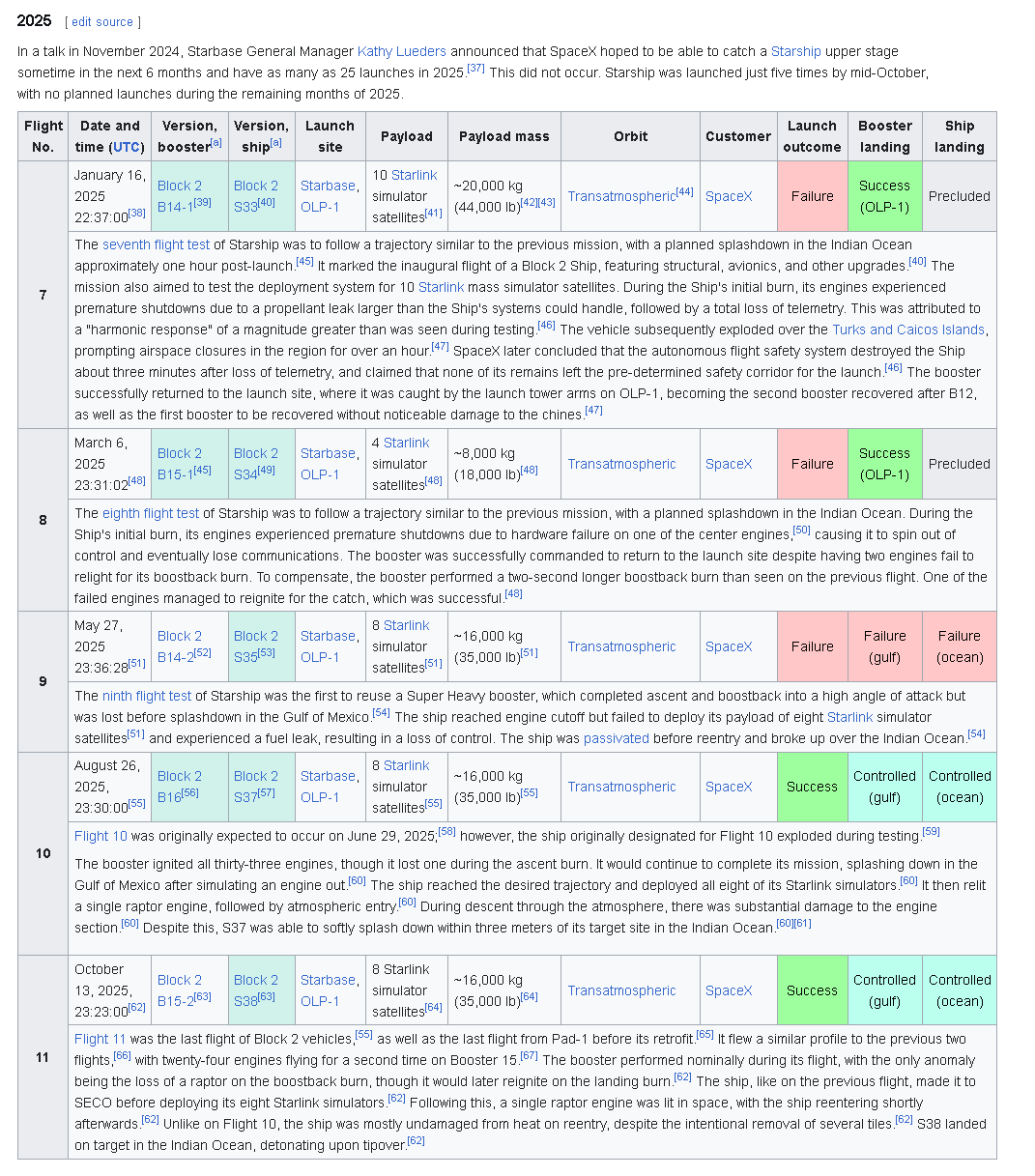Image resolution: width=1035 pixels, height=1176 pixels.
Task: Open the B15-1 booster link in Flight 8 row
Action: pos(175,474)
